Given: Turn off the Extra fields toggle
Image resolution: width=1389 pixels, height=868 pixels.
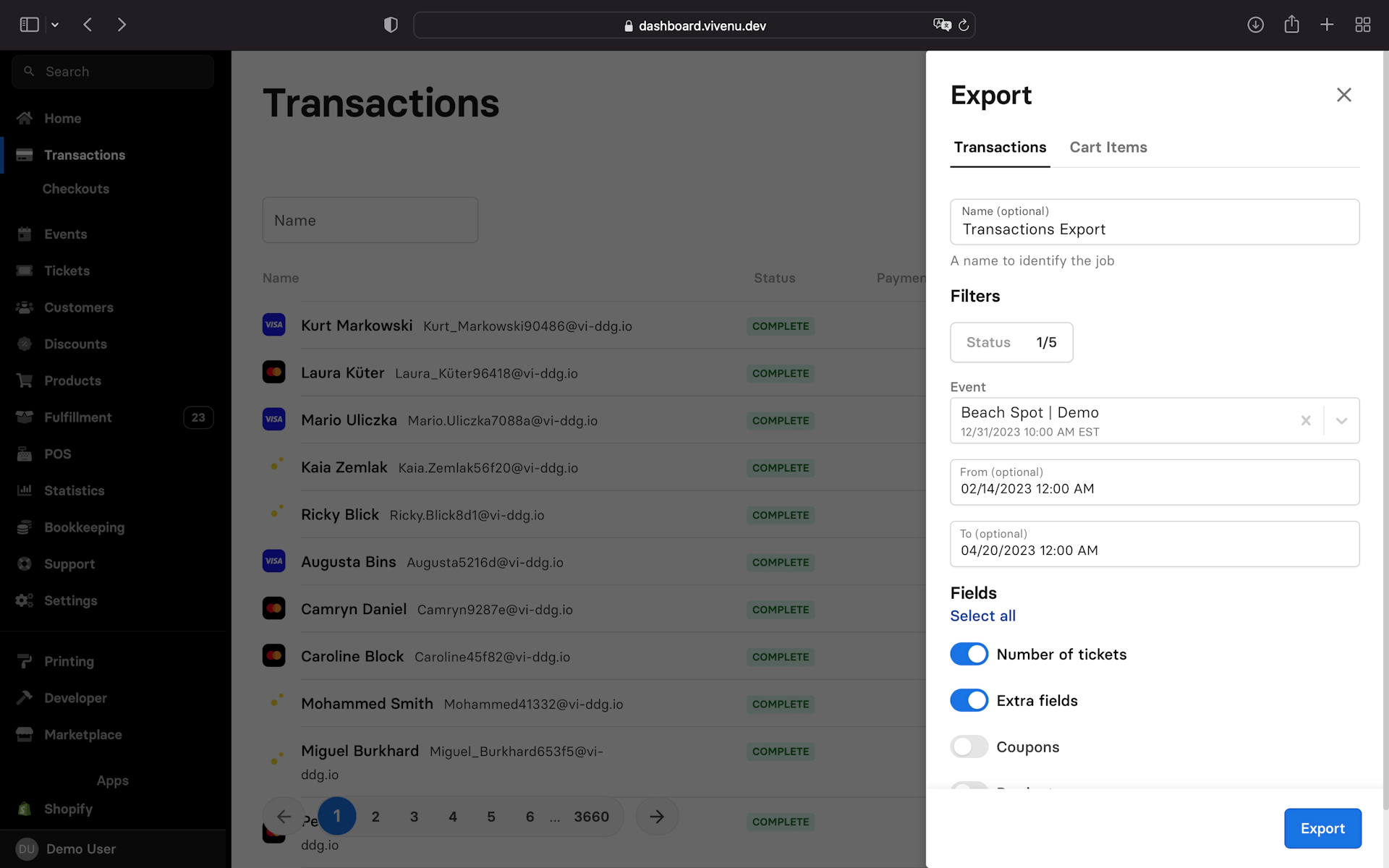Looking at the screenshot, I should coord(969,700).
